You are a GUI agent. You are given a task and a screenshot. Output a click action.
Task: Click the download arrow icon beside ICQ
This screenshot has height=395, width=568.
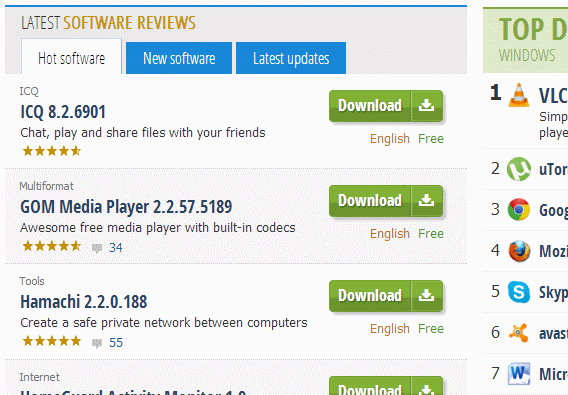click(x=427, y=106)
